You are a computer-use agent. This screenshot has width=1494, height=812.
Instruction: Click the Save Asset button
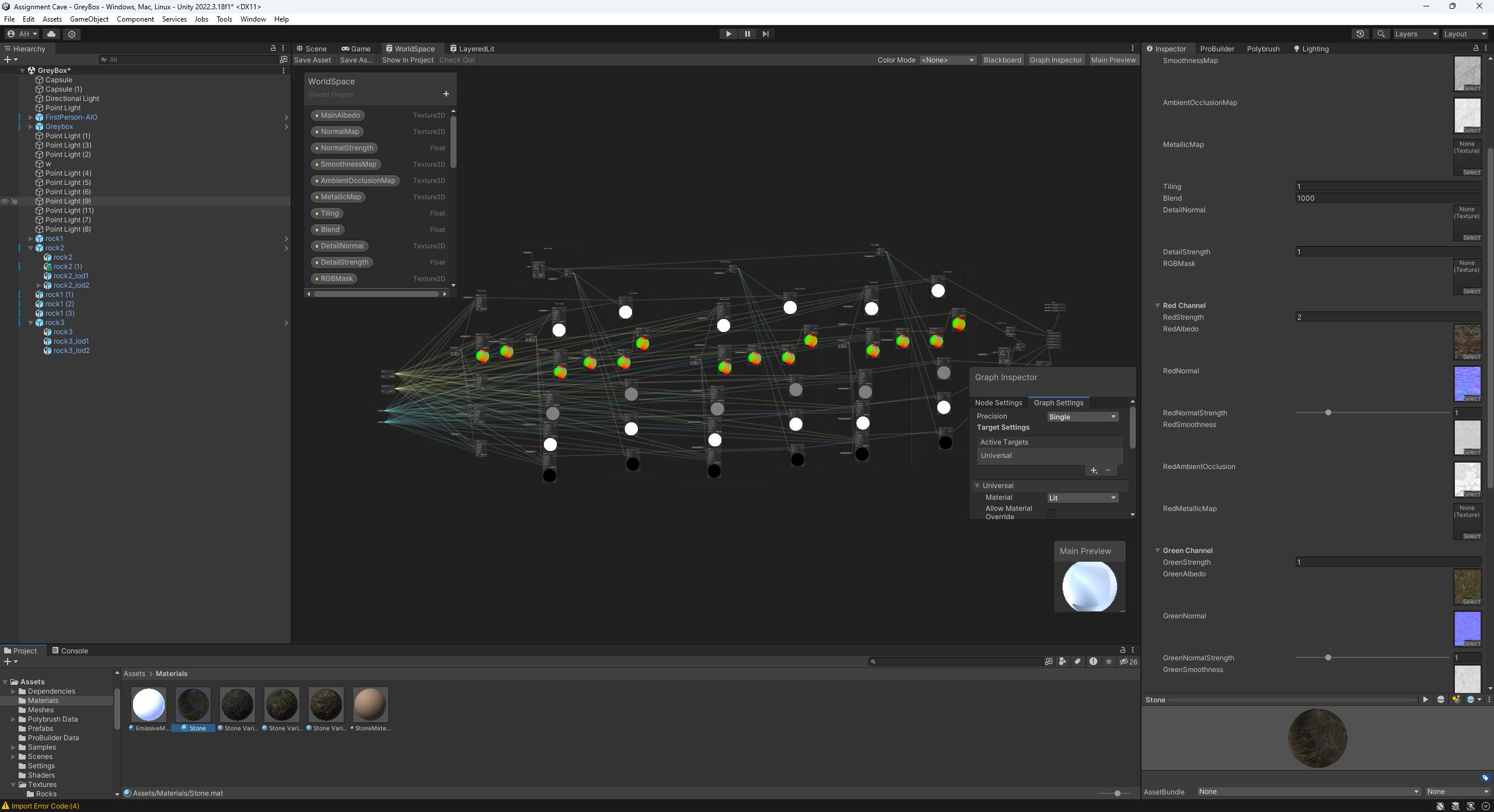coord(312,60)
